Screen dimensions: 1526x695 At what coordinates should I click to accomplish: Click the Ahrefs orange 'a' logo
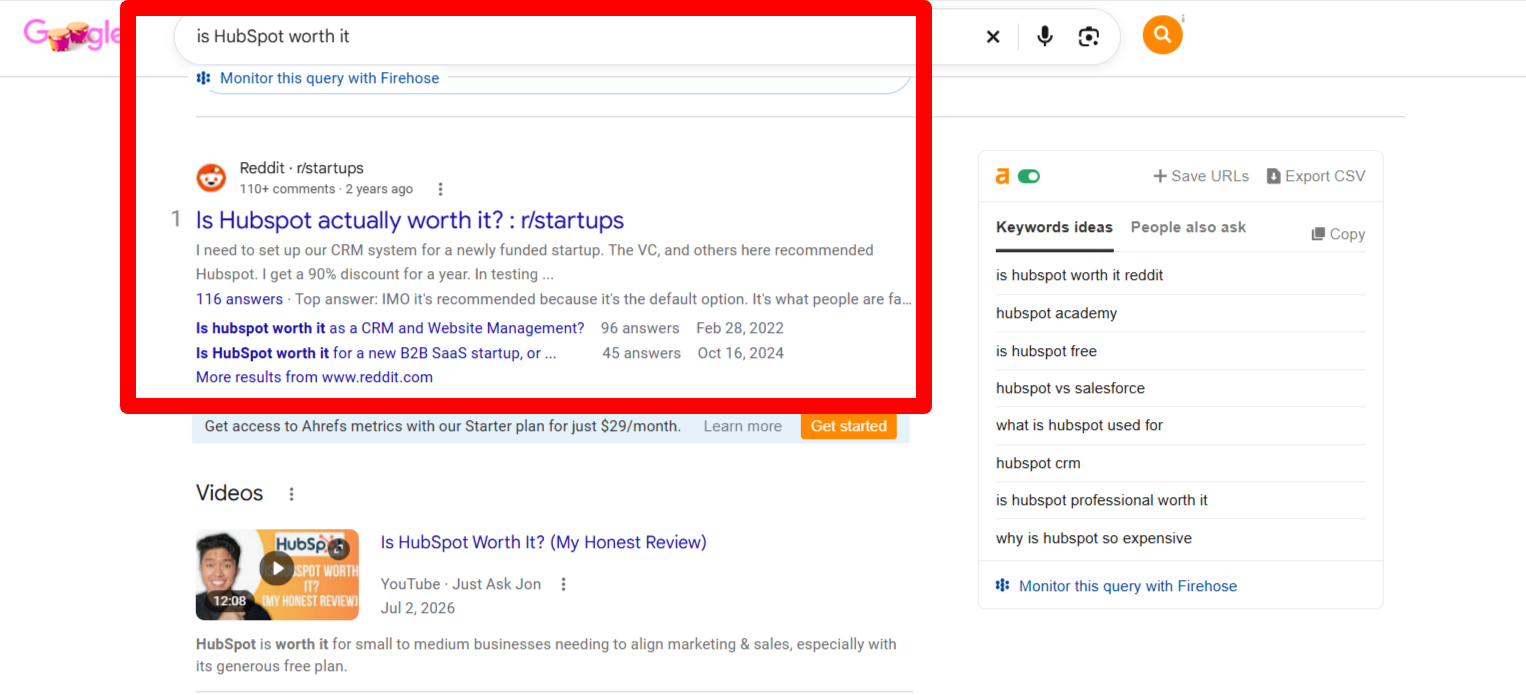[x=1002, y=176]
